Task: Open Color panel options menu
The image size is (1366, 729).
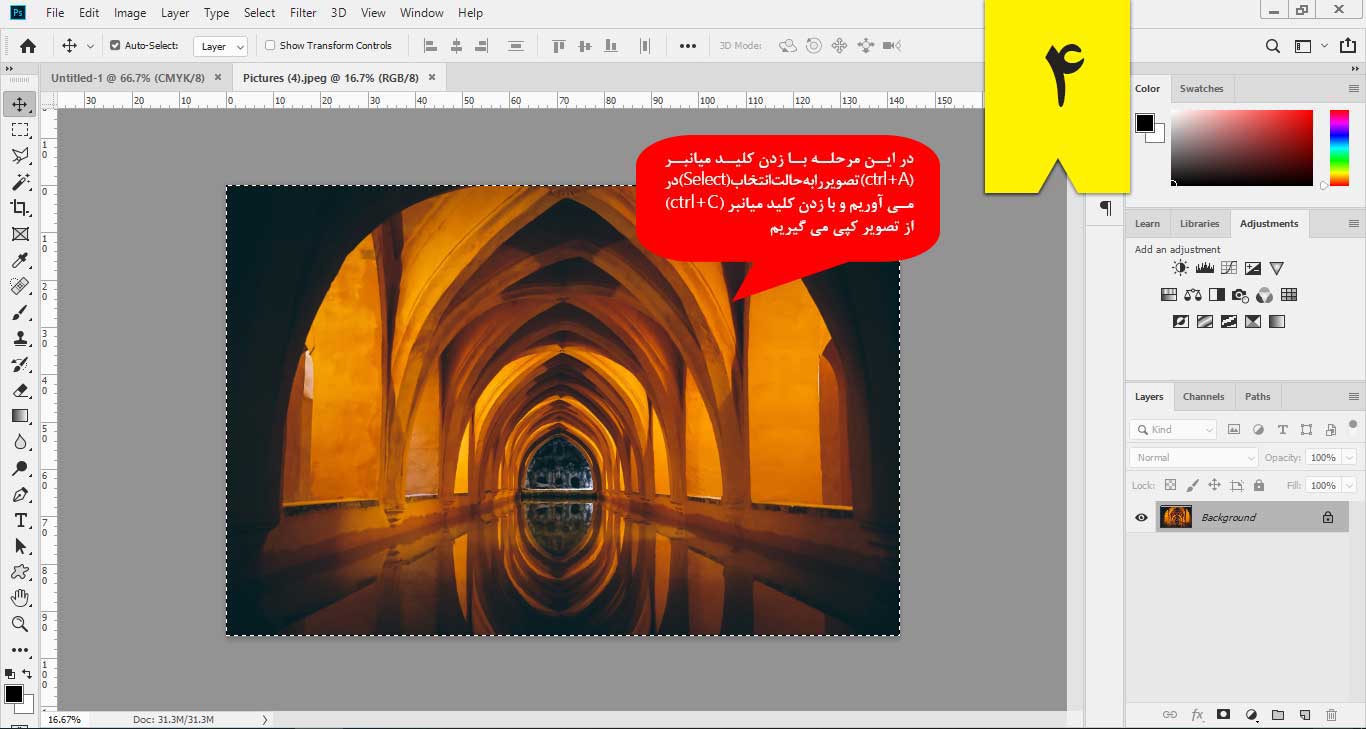Action: [x=1353, y=89]
